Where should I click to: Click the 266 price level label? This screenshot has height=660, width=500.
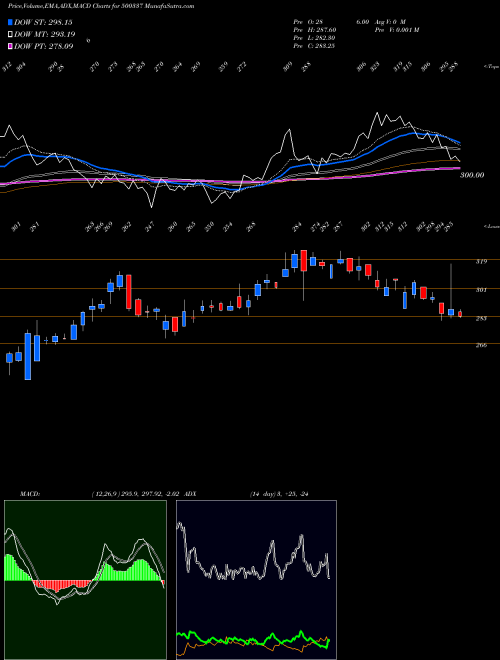pos(481,345)
